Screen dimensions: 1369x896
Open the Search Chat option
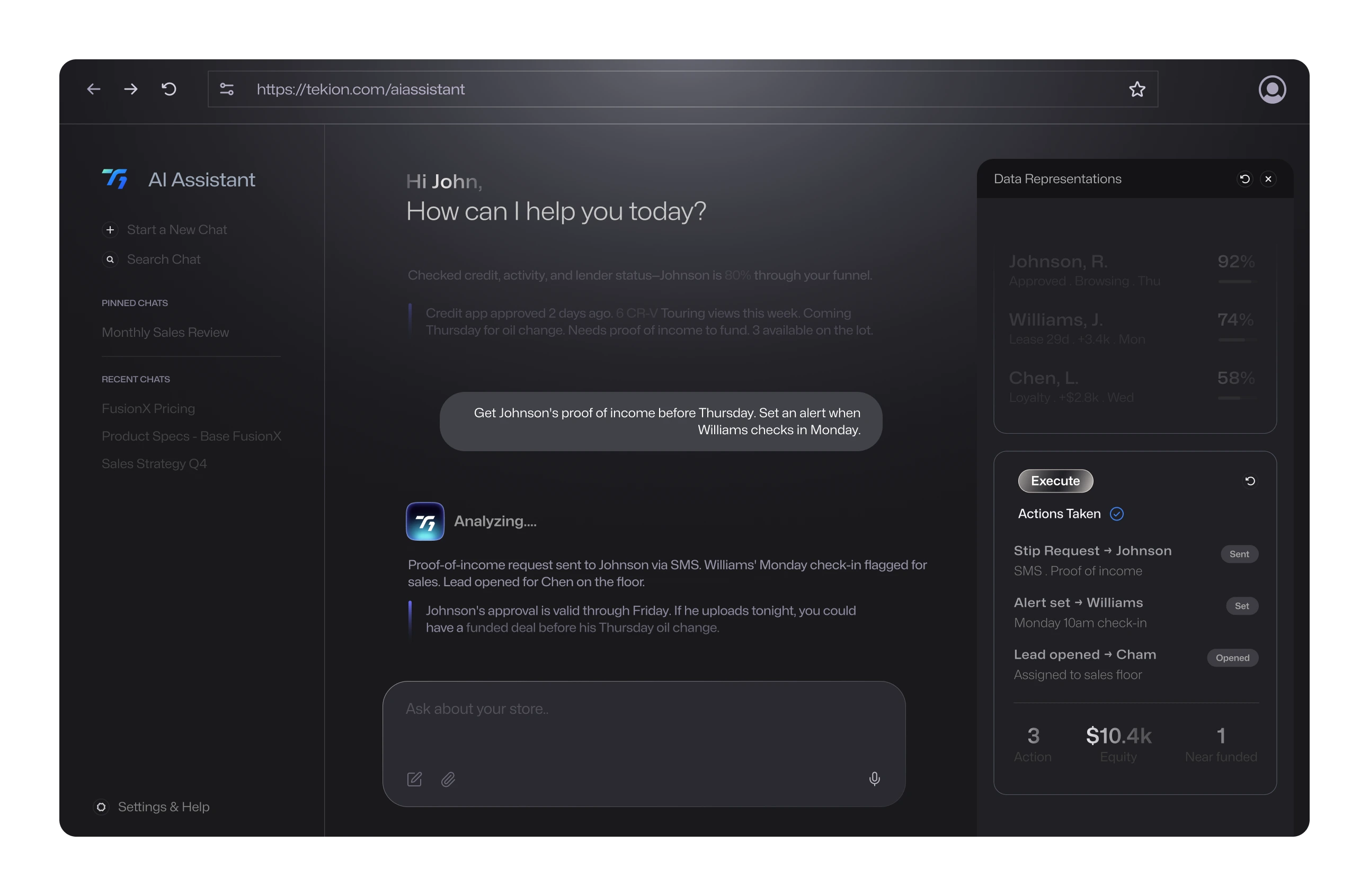(163, 259)
